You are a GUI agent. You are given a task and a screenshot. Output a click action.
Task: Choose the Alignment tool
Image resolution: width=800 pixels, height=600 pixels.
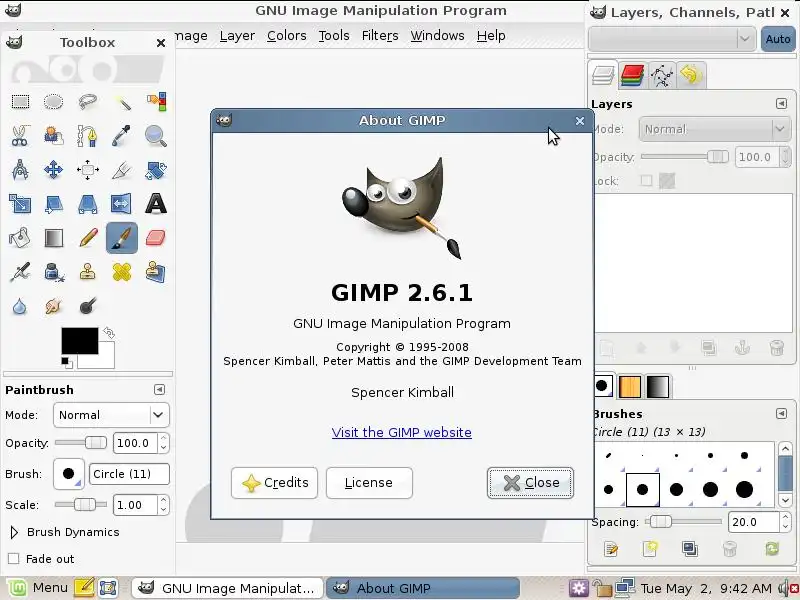88,170
